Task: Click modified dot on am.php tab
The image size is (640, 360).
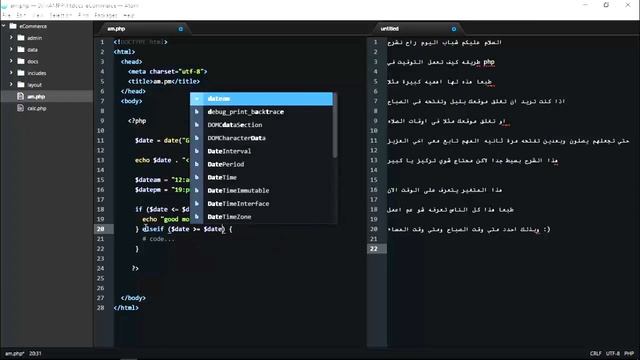Action: tap(180, 29)
